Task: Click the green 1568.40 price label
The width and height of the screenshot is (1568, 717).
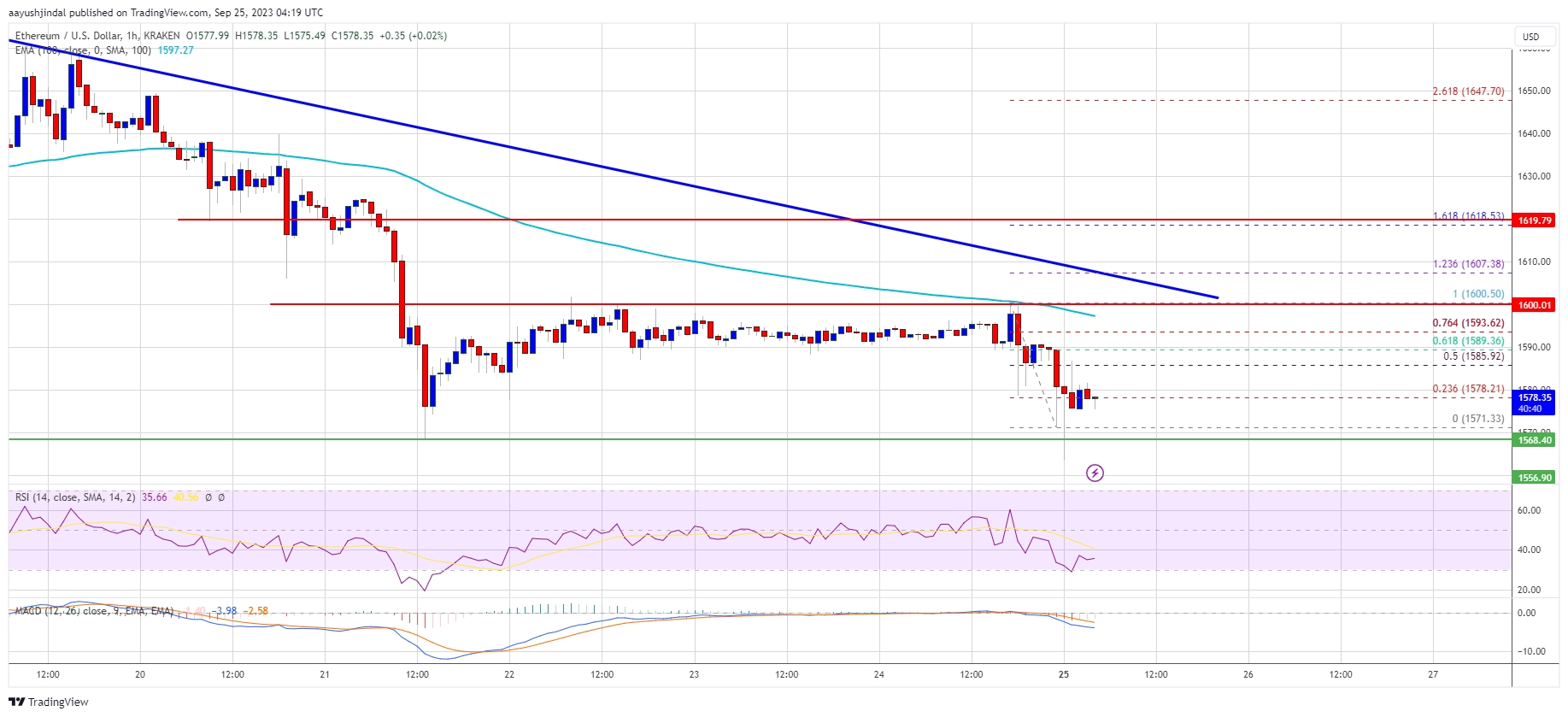Action: [x=1535, y=440]
